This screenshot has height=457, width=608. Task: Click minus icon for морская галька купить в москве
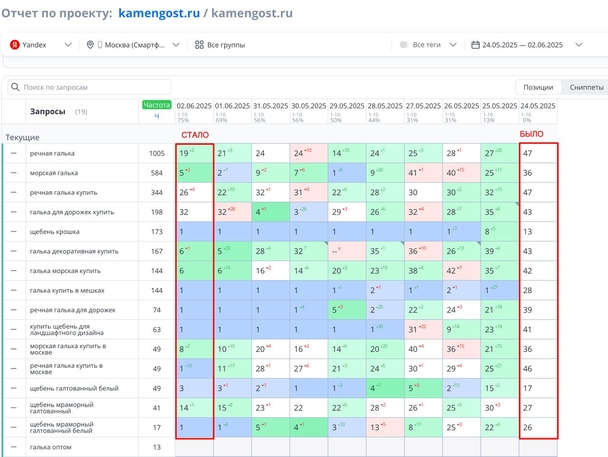(14, 349)
